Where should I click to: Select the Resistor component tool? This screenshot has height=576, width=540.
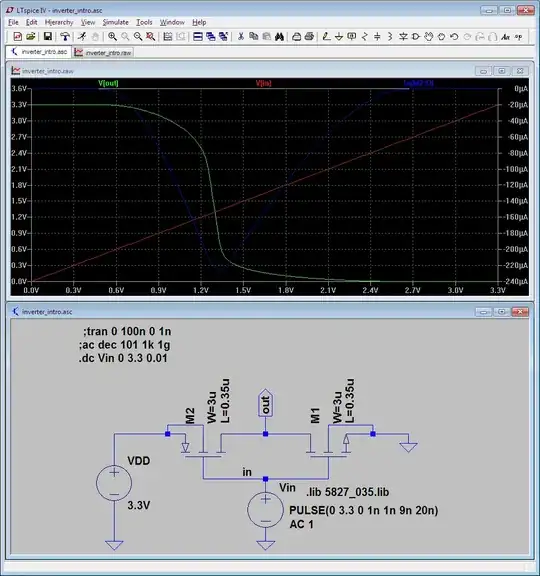click(364, 36)
